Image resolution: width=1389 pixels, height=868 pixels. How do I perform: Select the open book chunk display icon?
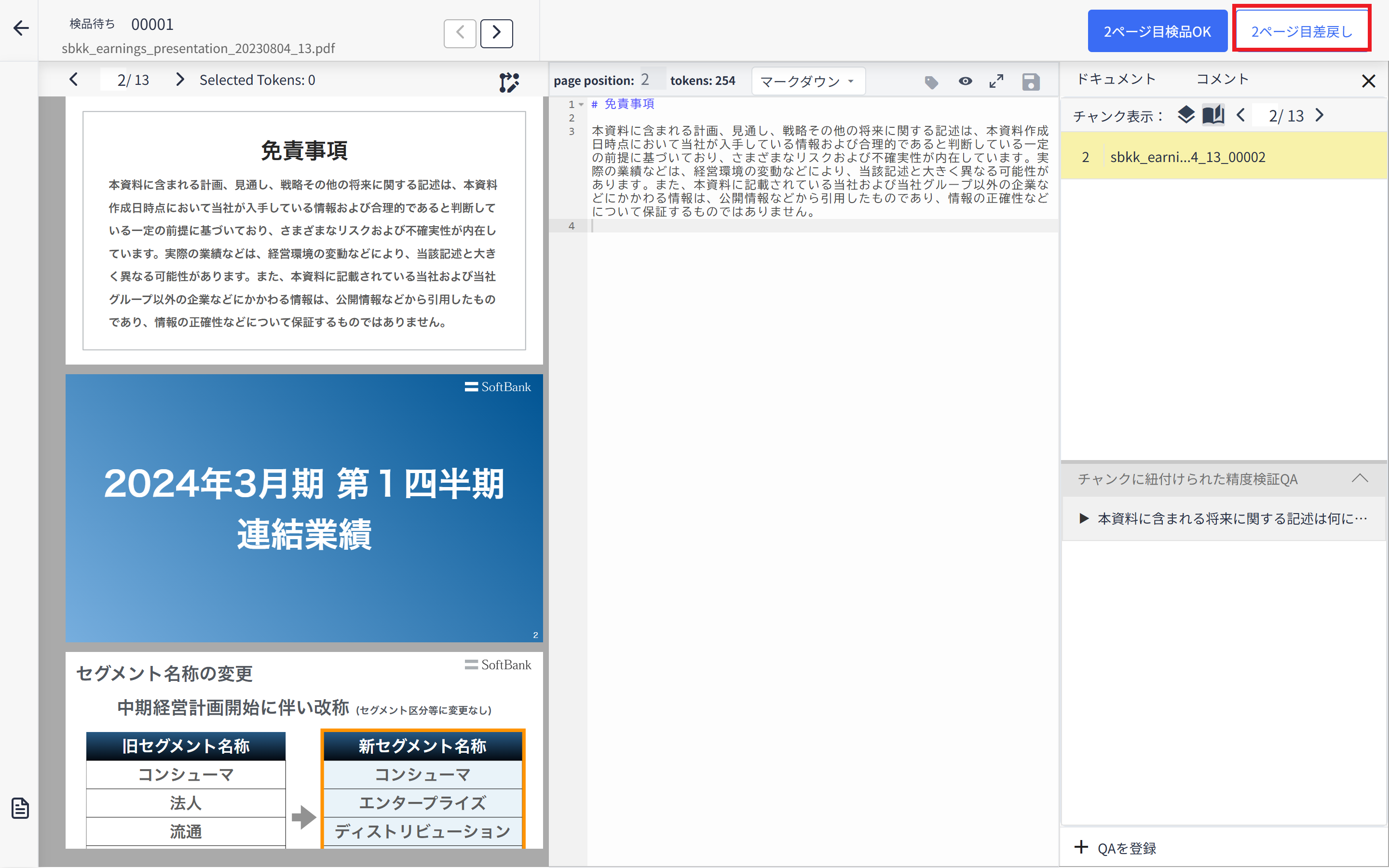(x=1213, y=115)
